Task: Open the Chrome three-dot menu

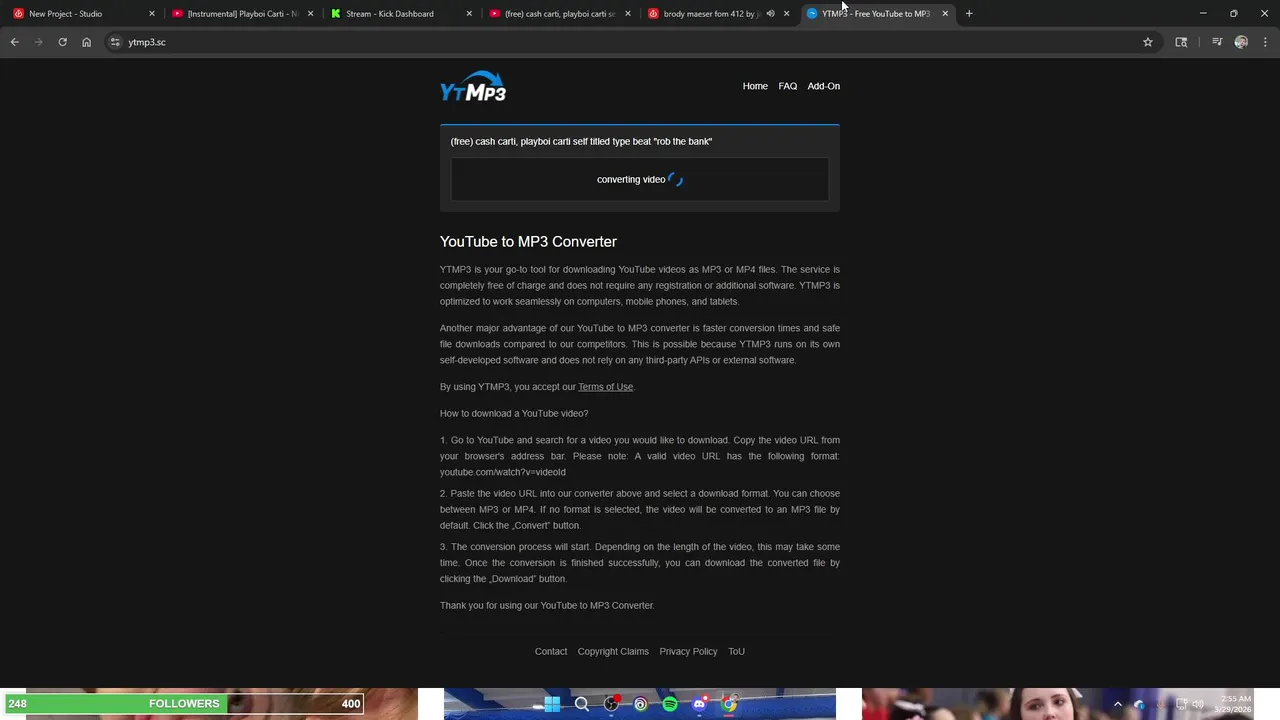Action: coord(1266,42)
